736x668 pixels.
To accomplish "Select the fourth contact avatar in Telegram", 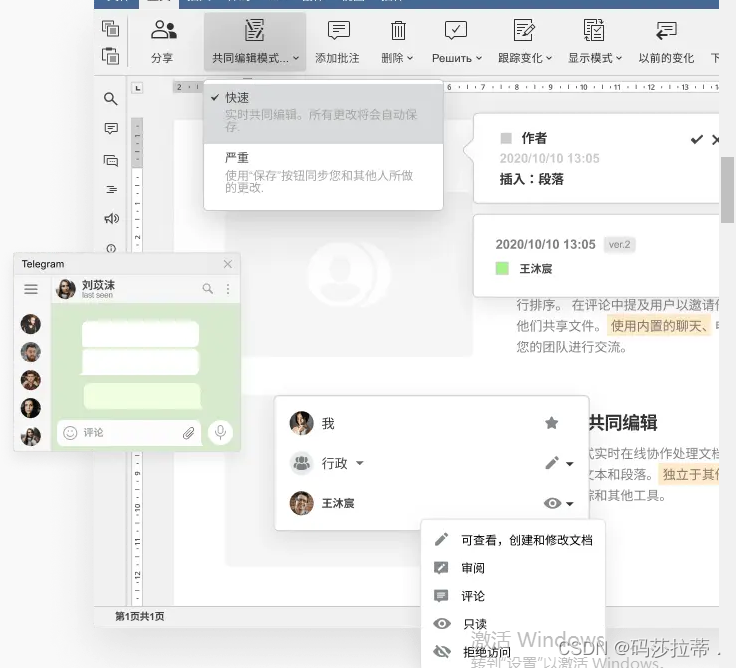I will (31, 408).
